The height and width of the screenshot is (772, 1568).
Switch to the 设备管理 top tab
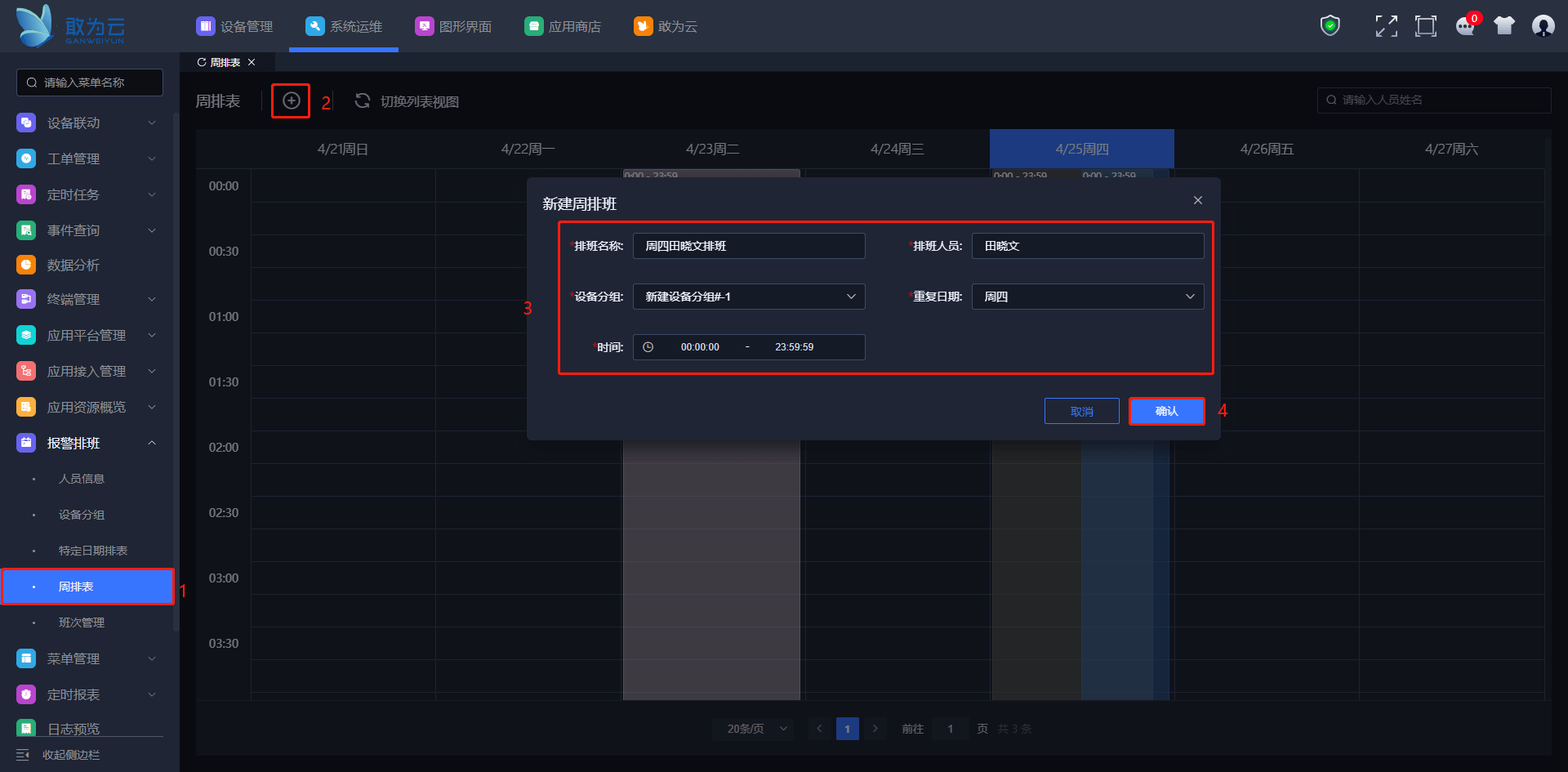[235, 26]
